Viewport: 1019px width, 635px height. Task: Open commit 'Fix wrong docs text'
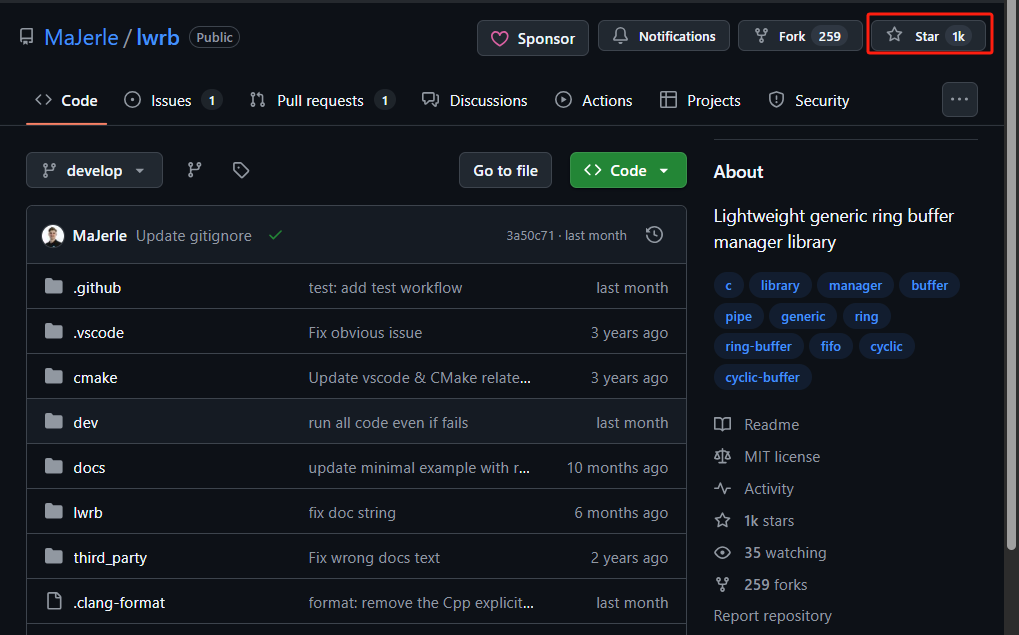pyautogui.click(x=374, y=558)
